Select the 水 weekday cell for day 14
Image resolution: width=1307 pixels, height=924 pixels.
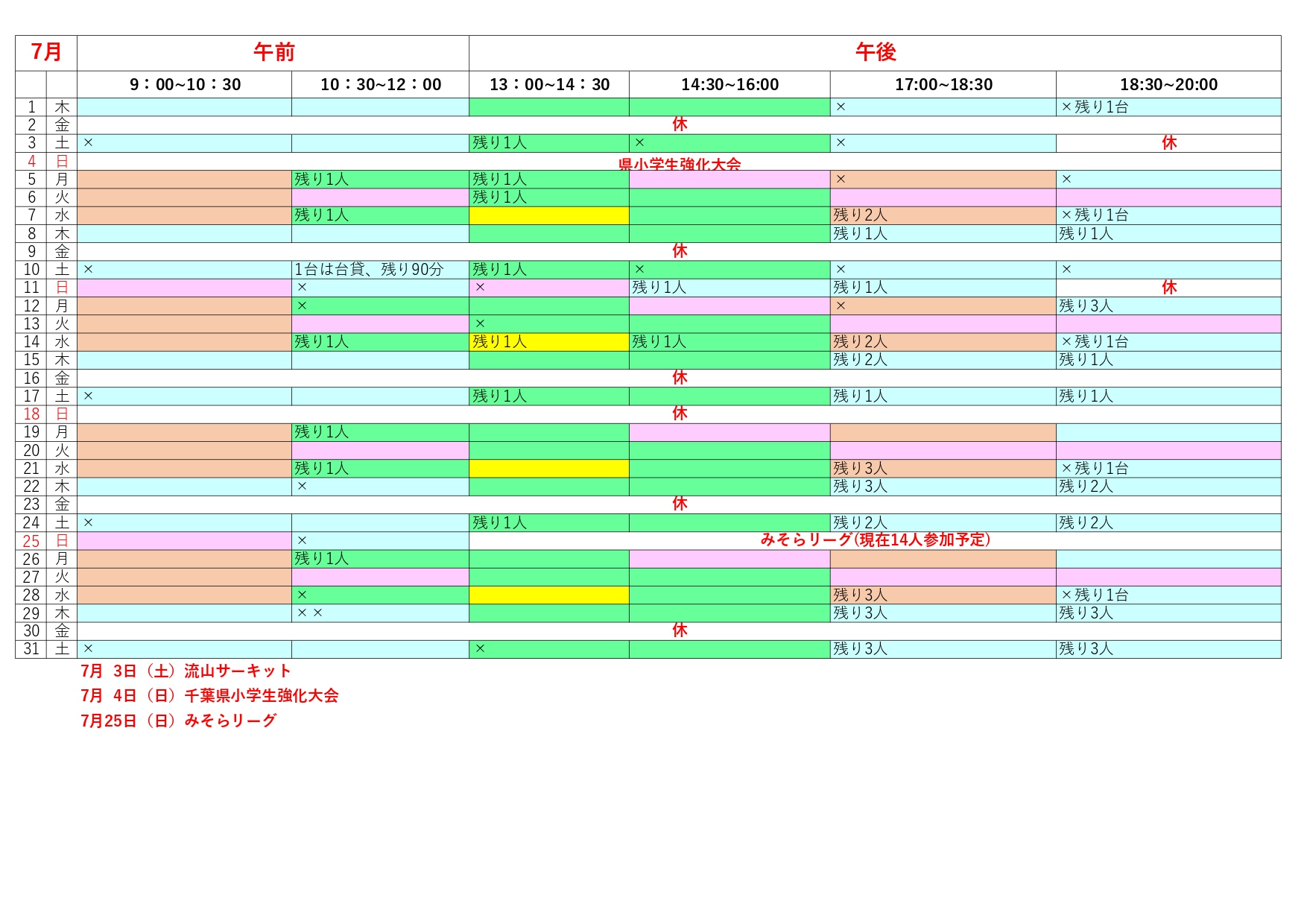click(62, 342)
